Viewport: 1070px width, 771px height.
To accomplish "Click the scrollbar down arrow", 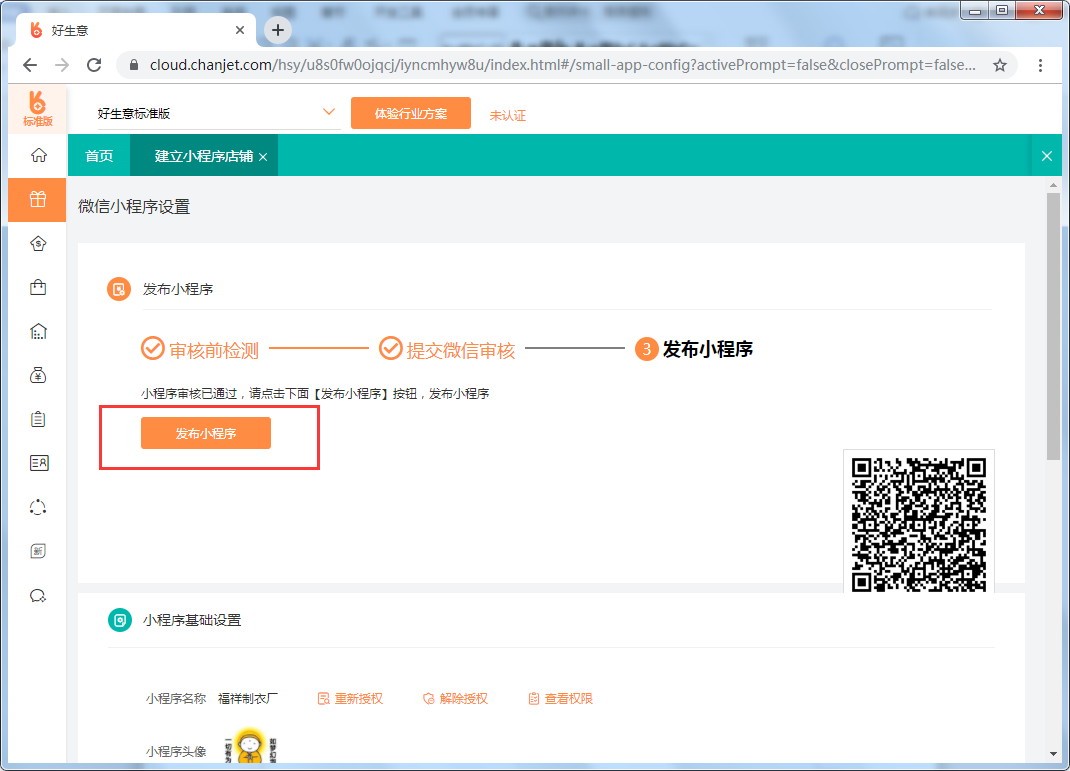I will coord(1053,754).
